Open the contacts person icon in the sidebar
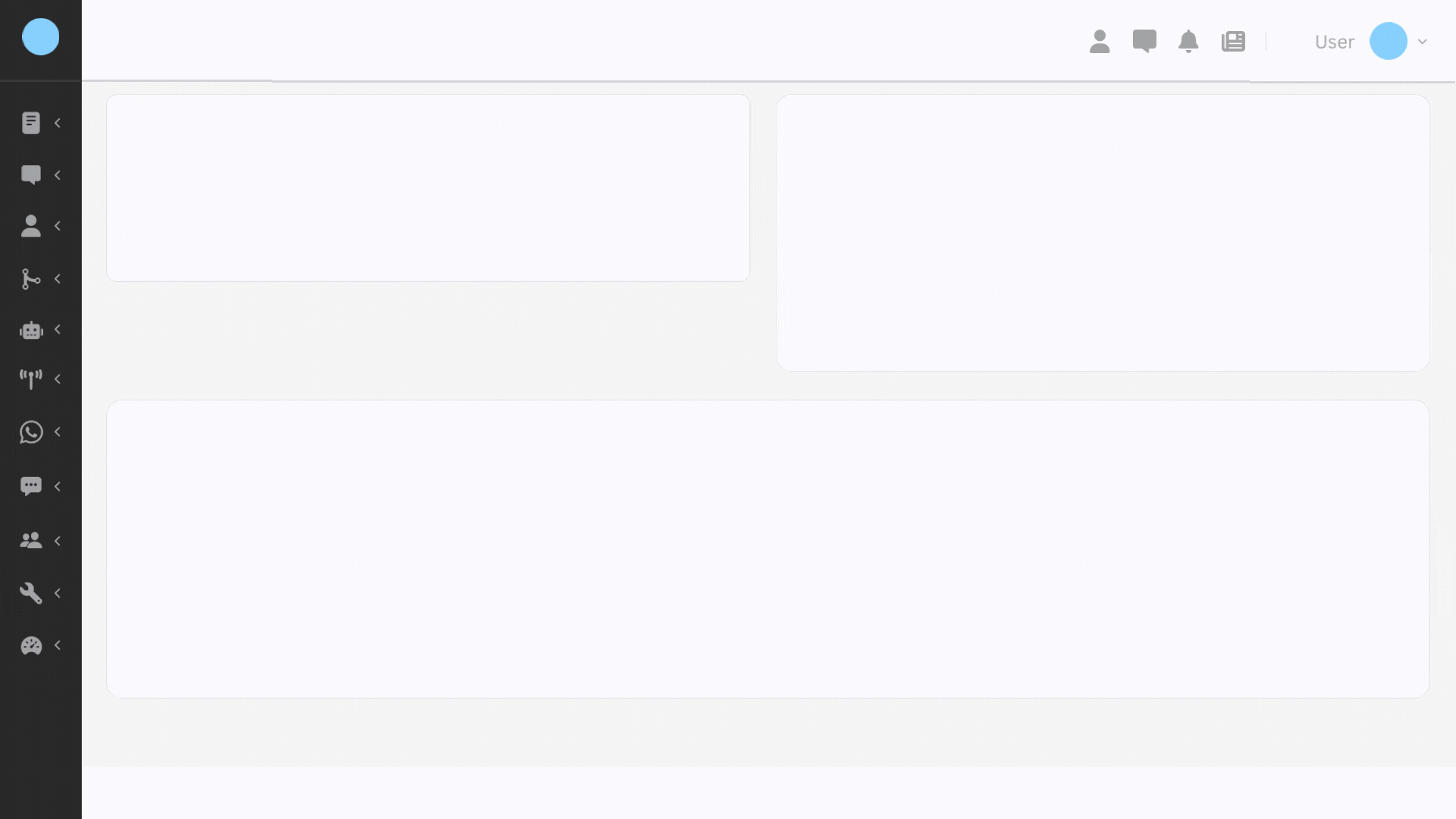Image resolution: width=1456 pixels, height=819 pixels. [30, 225]
